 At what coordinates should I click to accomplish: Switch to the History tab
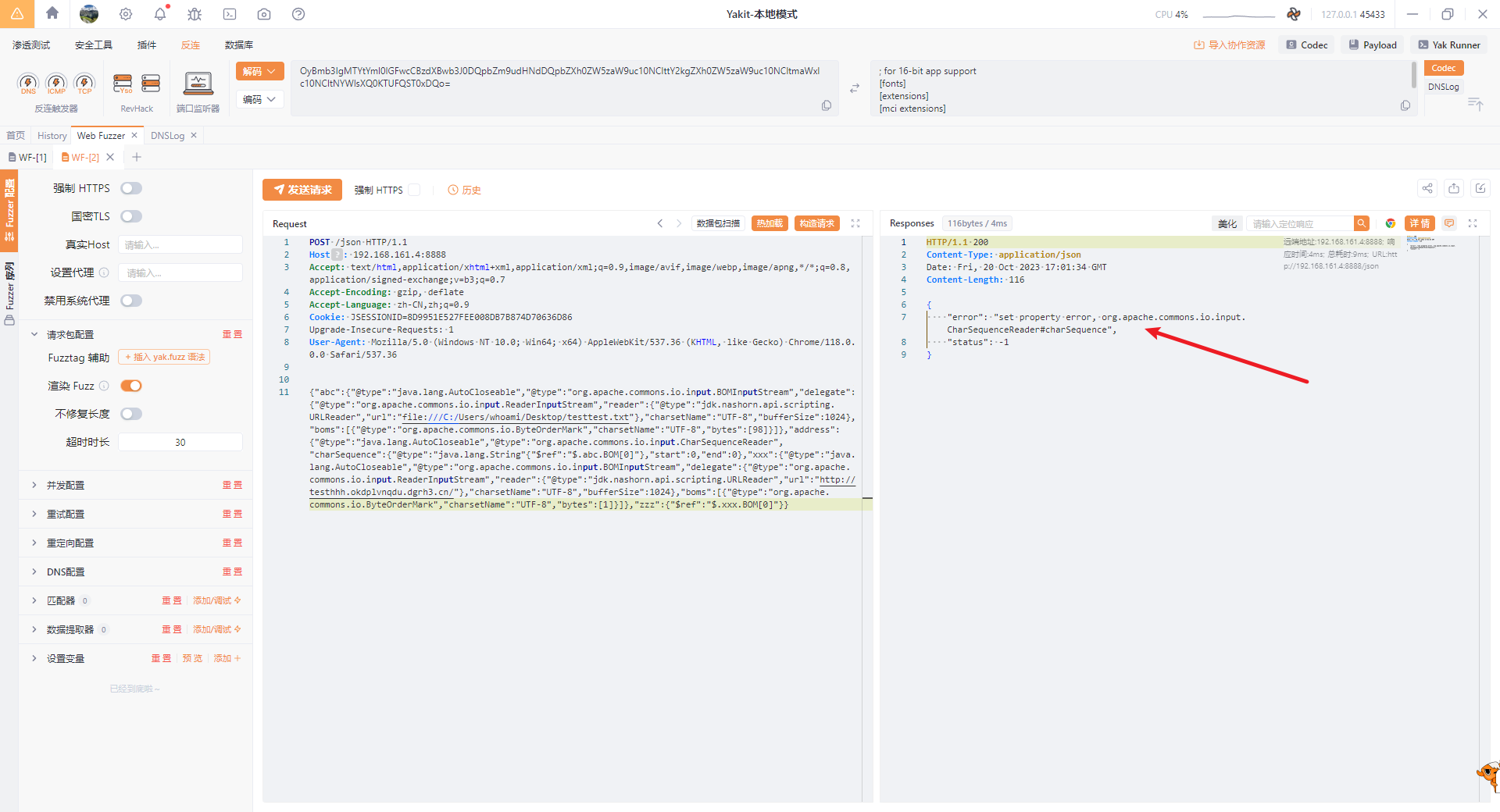(52, 136)
